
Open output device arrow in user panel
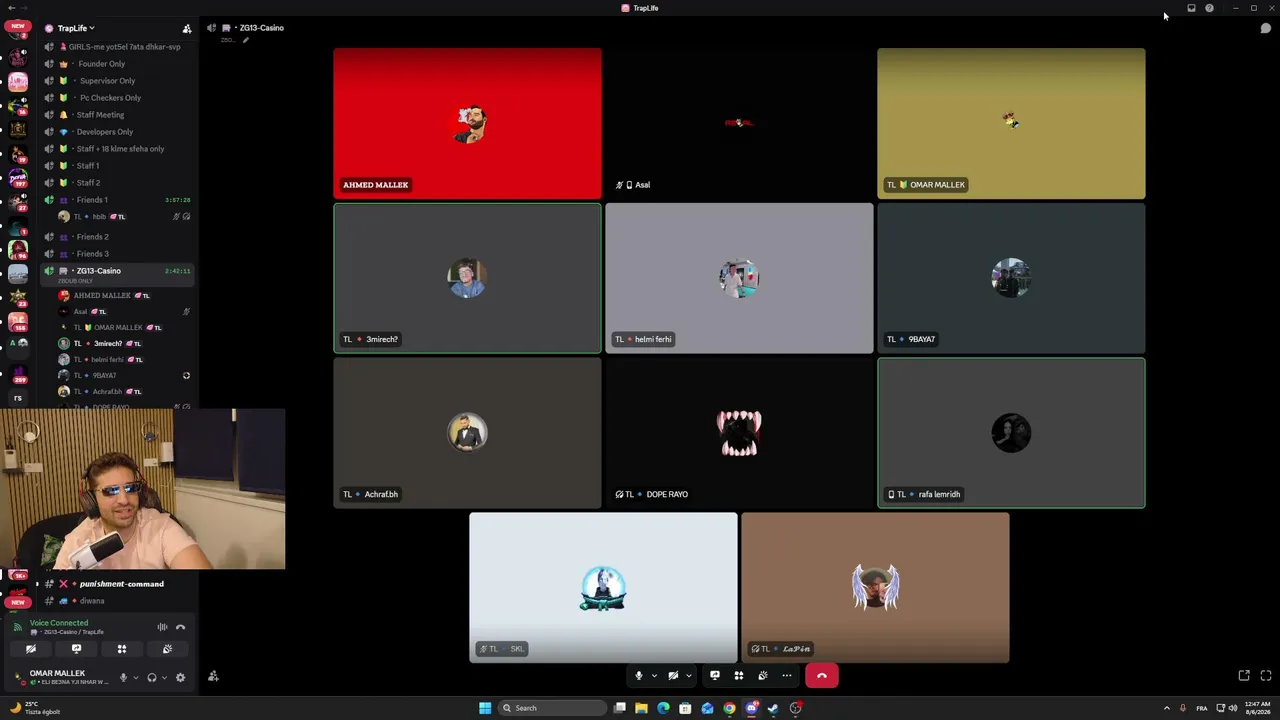click(x=164, y=678)
